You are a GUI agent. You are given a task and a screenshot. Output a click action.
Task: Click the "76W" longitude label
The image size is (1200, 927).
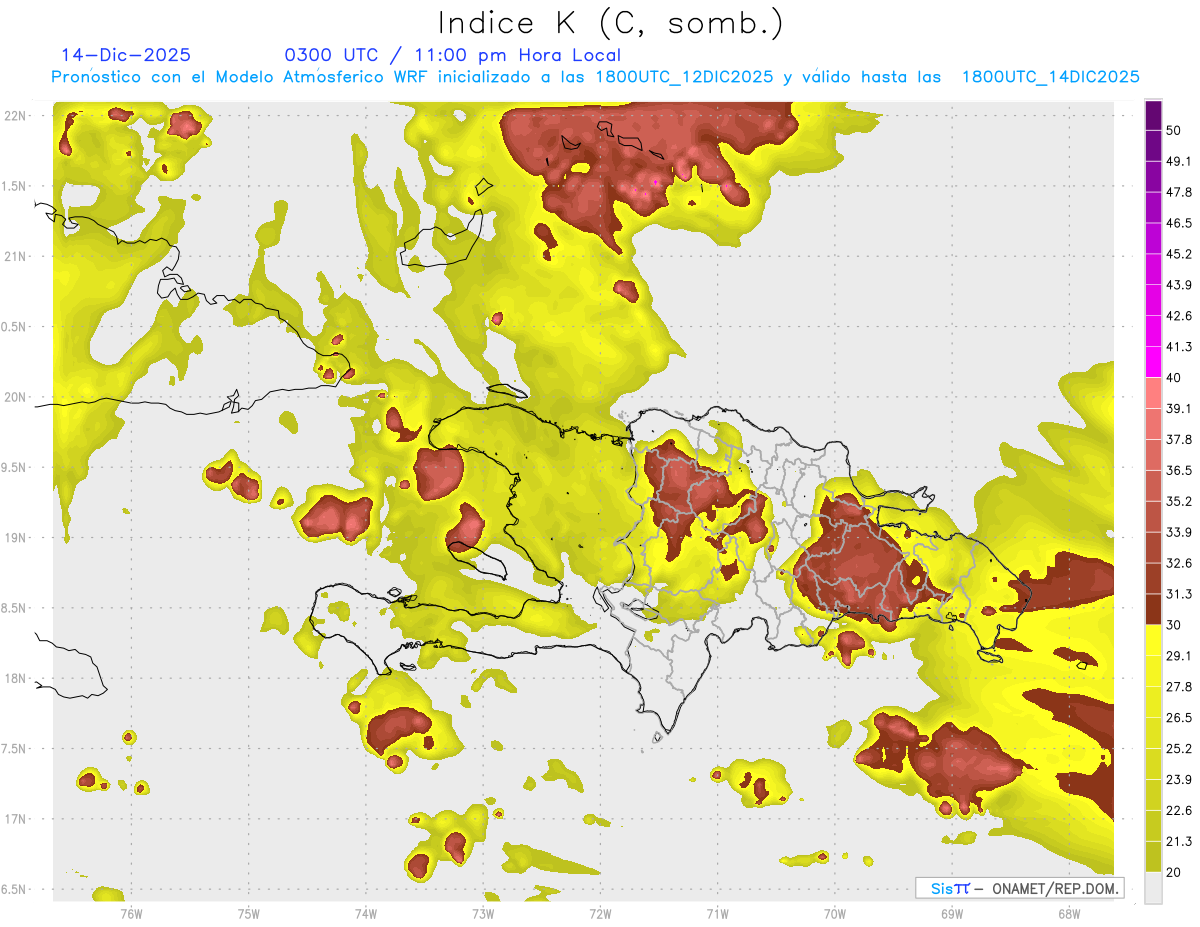131,913
